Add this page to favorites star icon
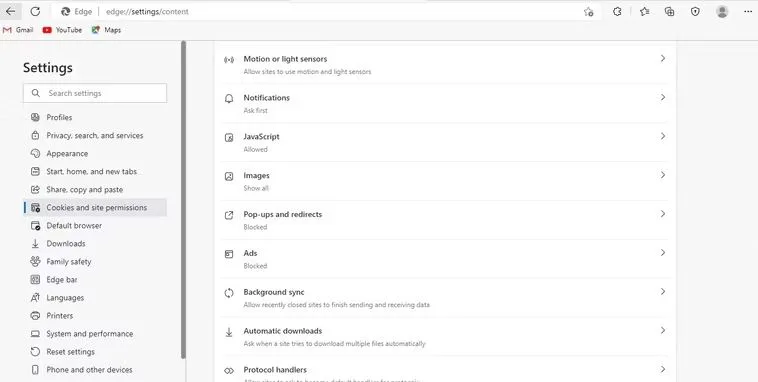 tap(588, 12)
